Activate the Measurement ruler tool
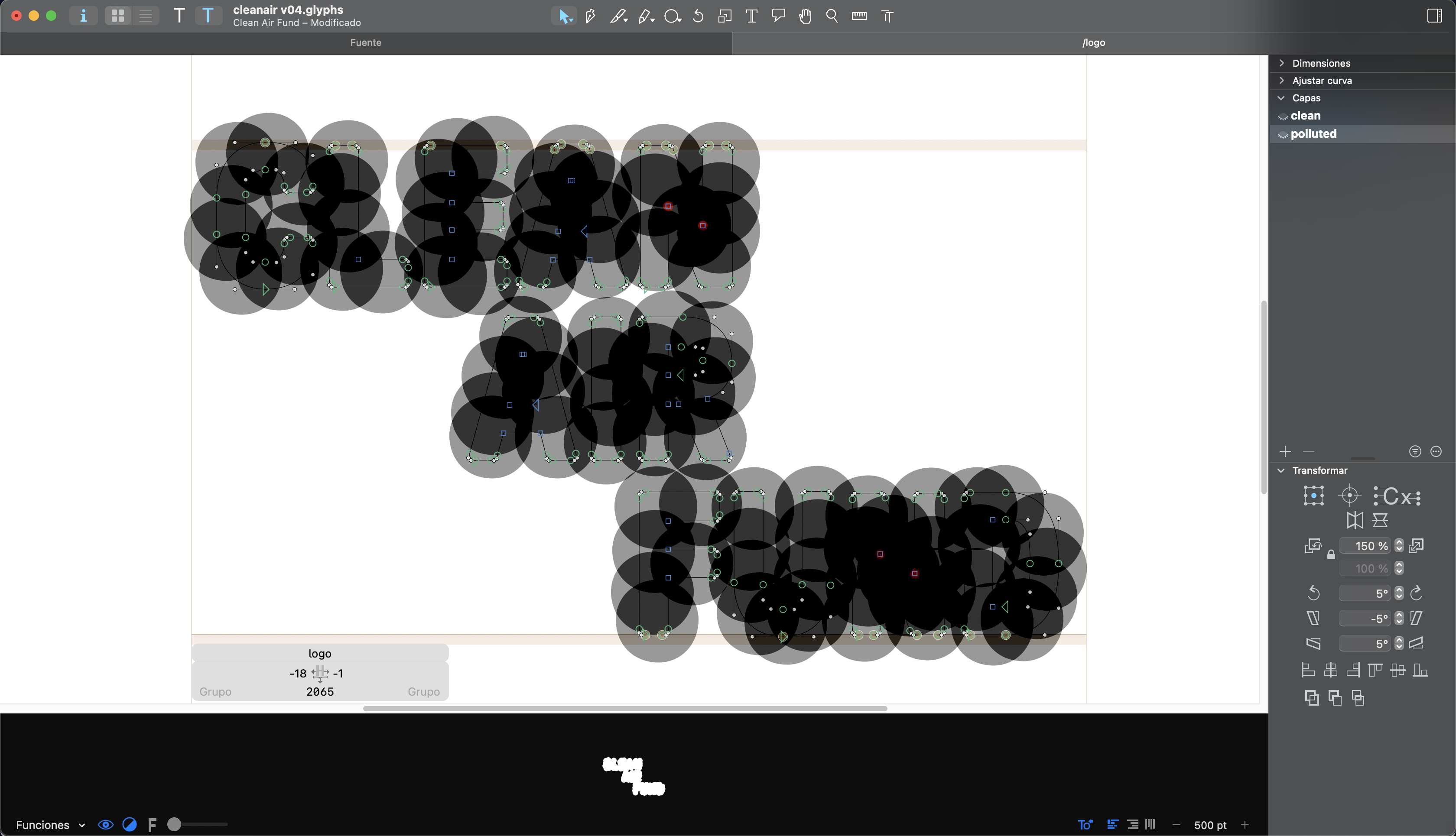This screenshot has height=836, width=1456. click(859, 16)
